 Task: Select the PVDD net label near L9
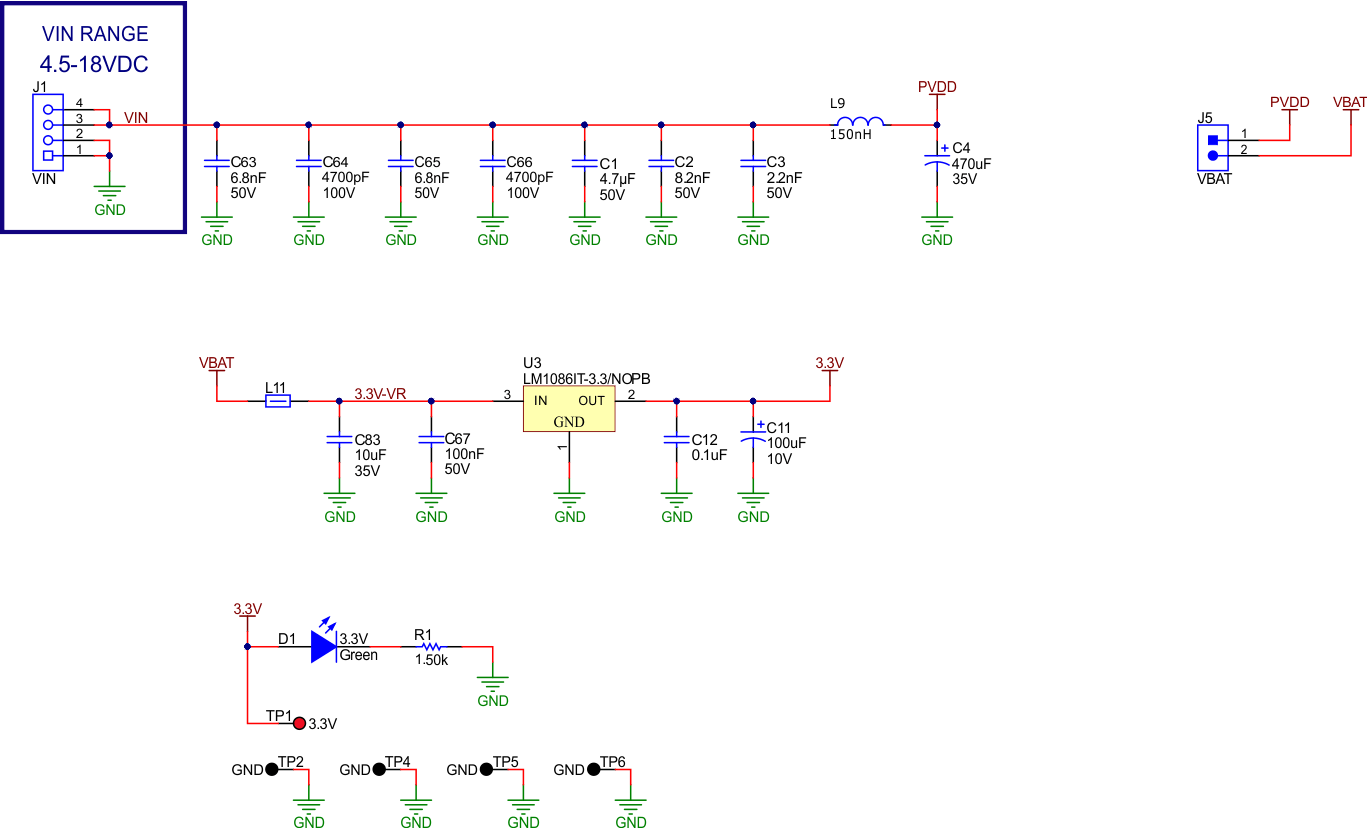coord(935,87)
